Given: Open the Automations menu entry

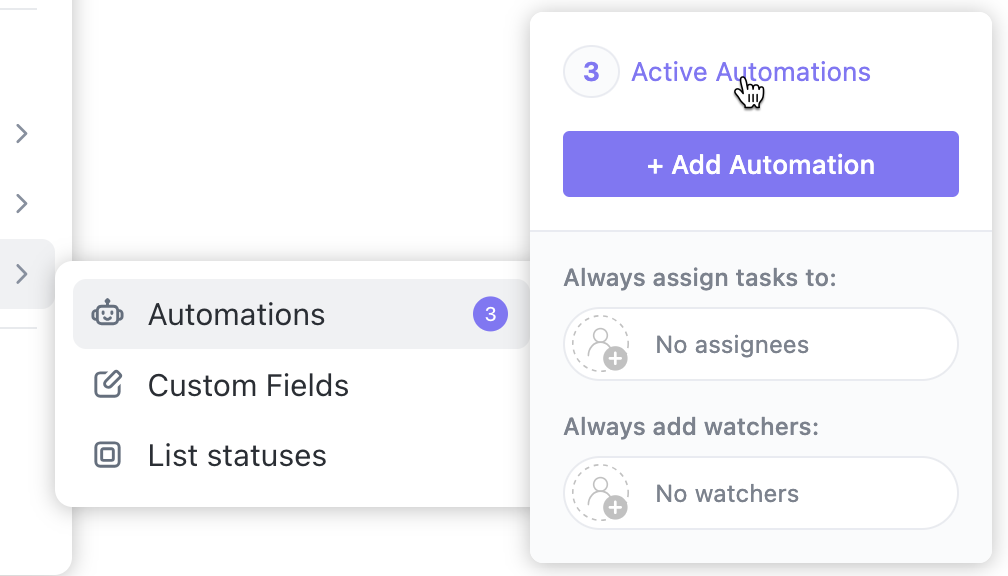Looking at the screenshot, I should point(236,314).
